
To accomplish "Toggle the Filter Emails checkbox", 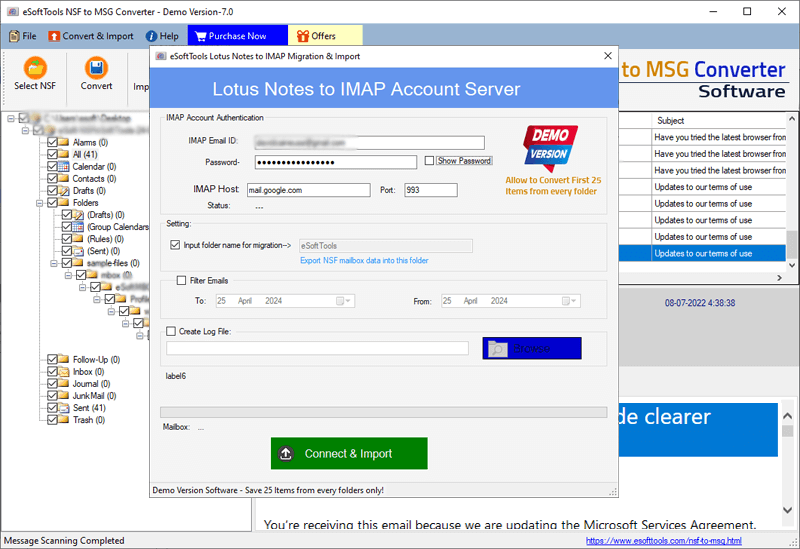I will [x=181, y=281].
